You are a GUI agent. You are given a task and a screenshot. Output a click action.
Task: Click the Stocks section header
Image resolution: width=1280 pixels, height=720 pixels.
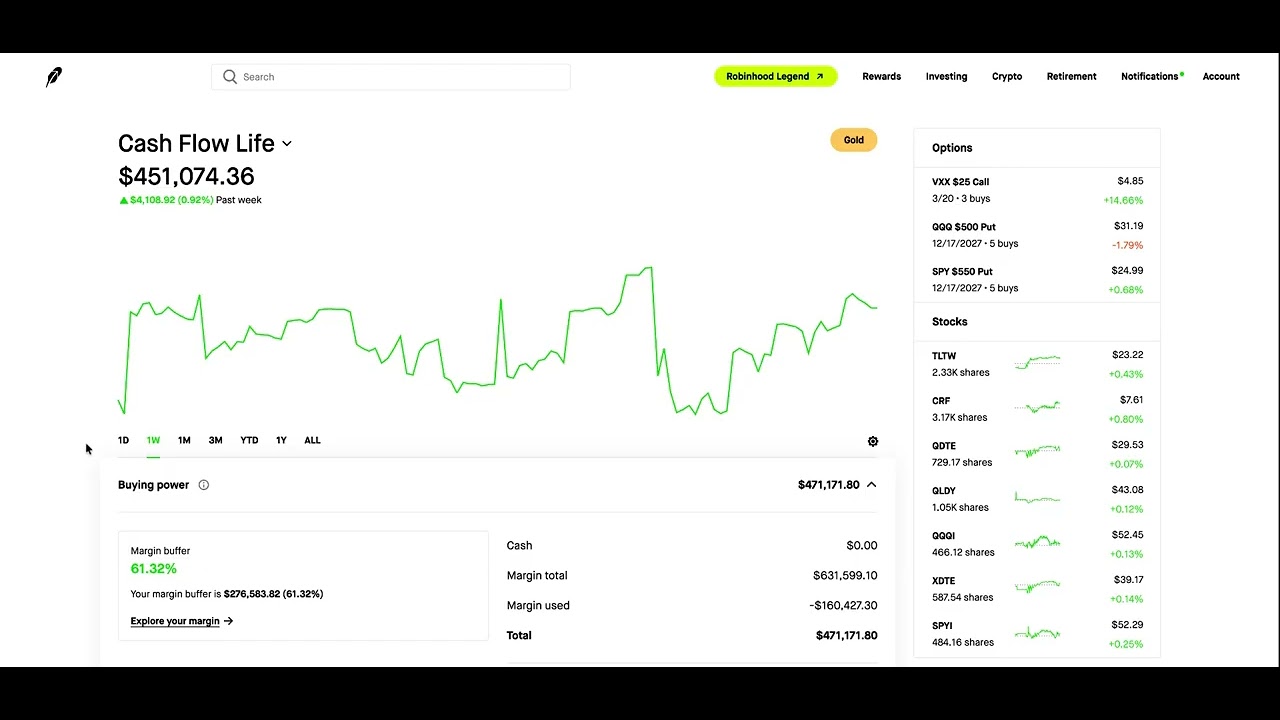tap(949, 322)
